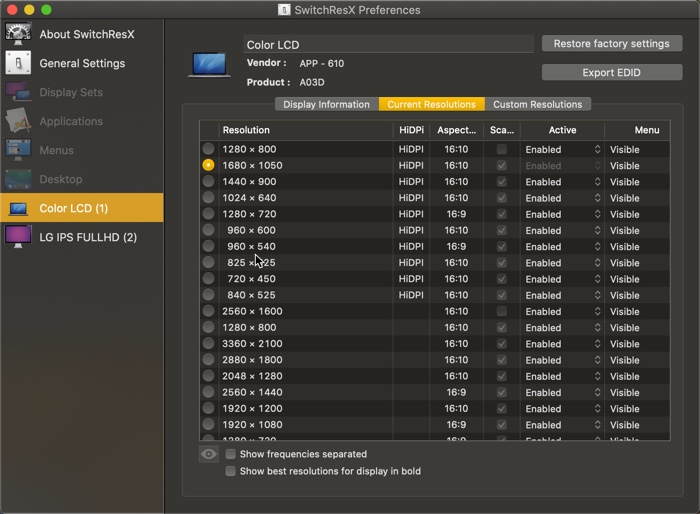
Task: Select the Color LCD laptop icon in sidebar
Action: click(x=18, y=208)
